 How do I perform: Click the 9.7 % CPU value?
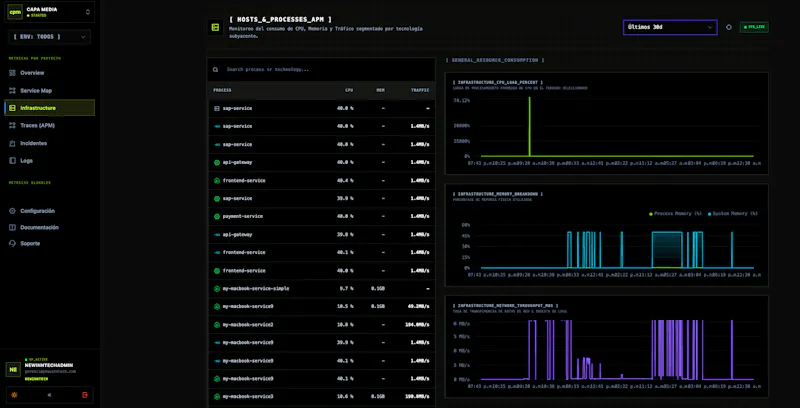click(x=346, y=289)
